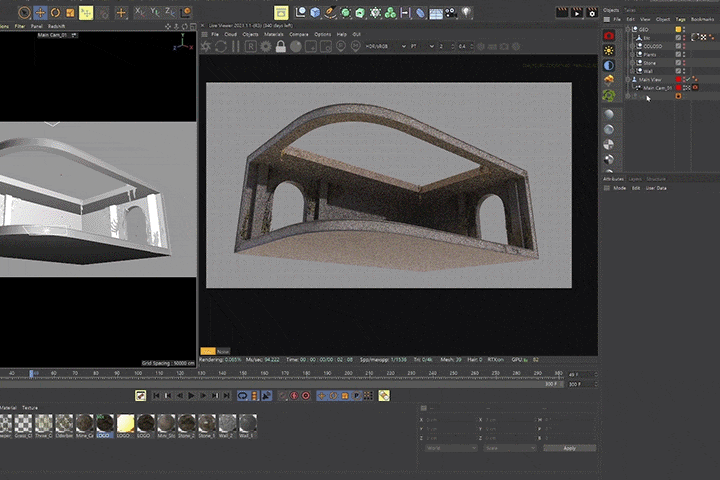Click the Octane sun light icon

(609, 50)
